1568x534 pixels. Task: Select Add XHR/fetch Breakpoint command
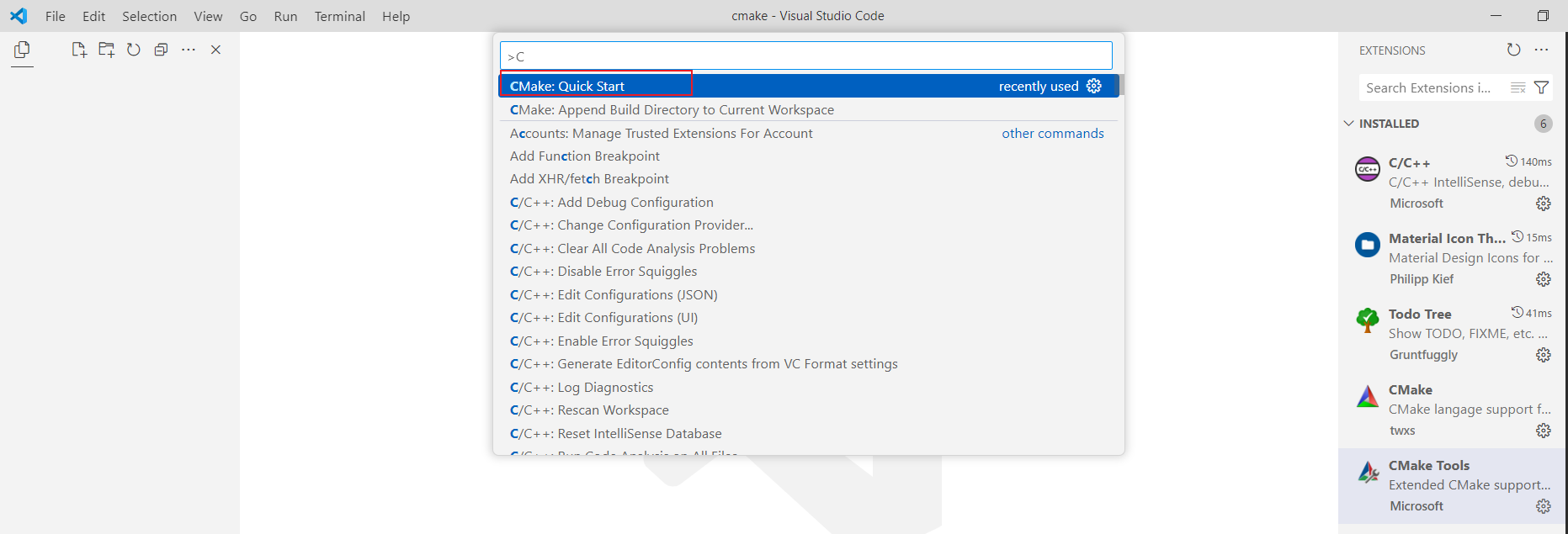pos(809,178)
